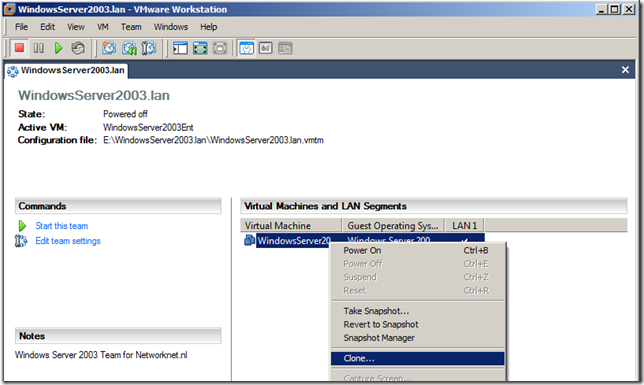Click the green Power On toolbar icon
This screenshot has height=385, width=644.
pyautogui.click(x=58, y=48)
